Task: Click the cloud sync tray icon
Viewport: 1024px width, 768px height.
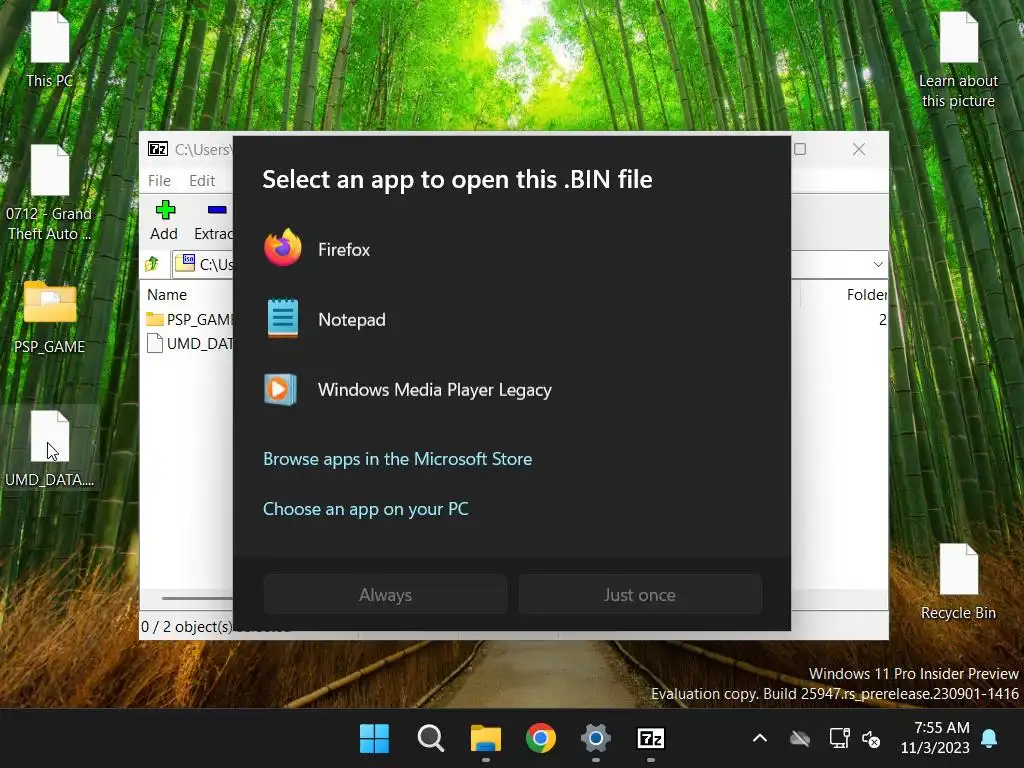Action: (800, 739)
